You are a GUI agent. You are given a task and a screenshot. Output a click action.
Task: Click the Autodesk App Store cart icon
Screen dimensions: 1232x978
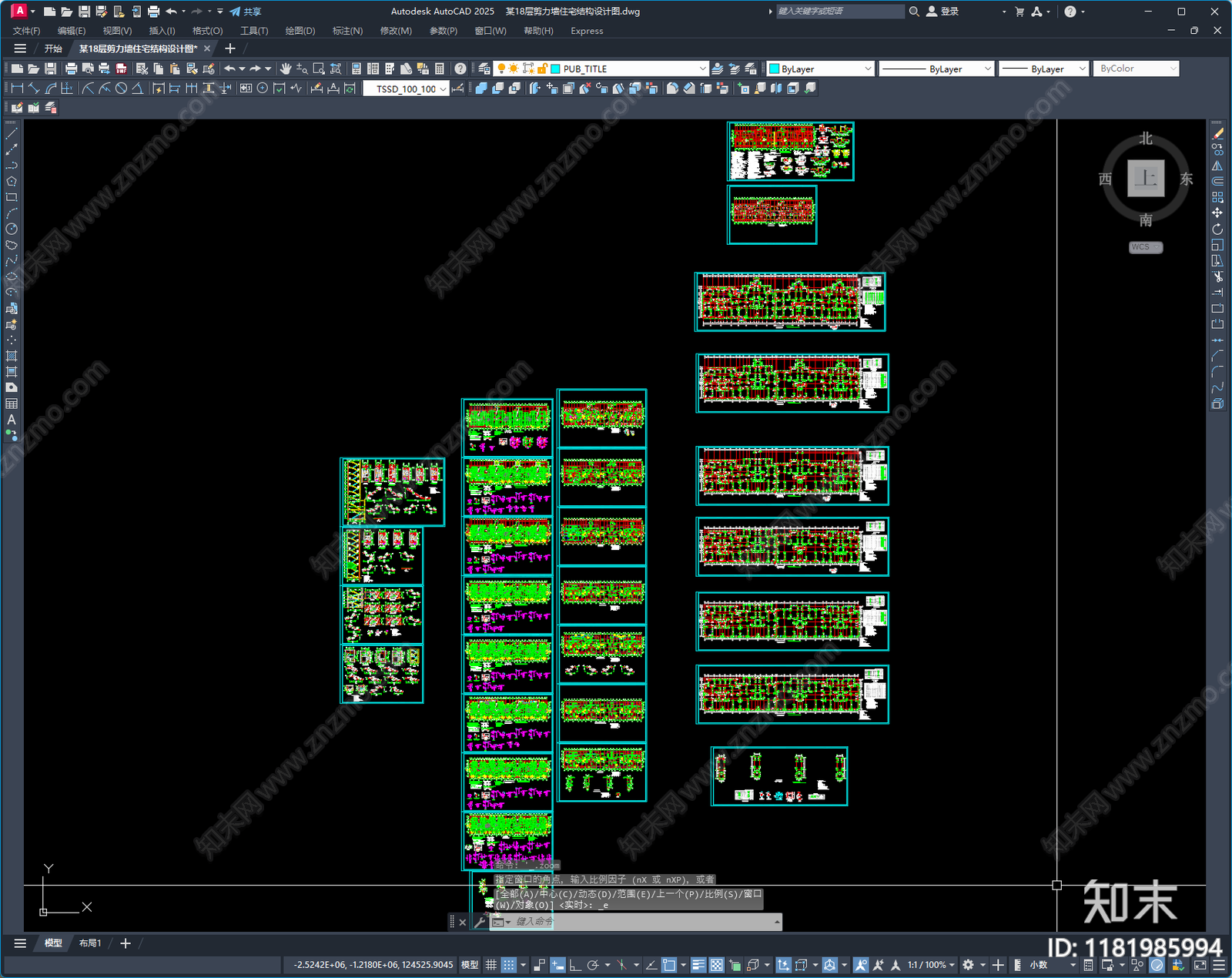point(1019,12)
